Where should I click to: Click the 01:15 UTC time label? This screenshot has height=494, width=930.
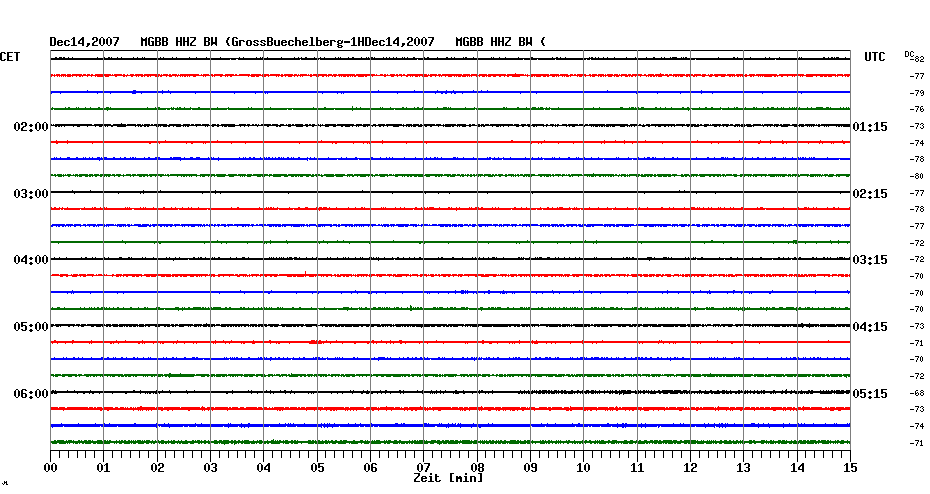point(870,127)
